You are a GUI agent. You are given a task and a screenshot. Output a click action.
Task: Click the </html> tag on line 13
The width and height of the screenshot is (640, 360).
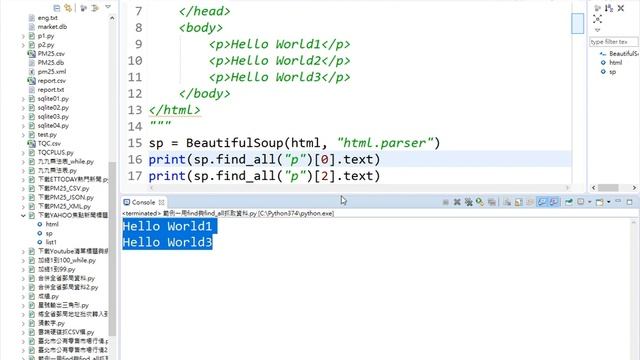click(x=175, y=110)
